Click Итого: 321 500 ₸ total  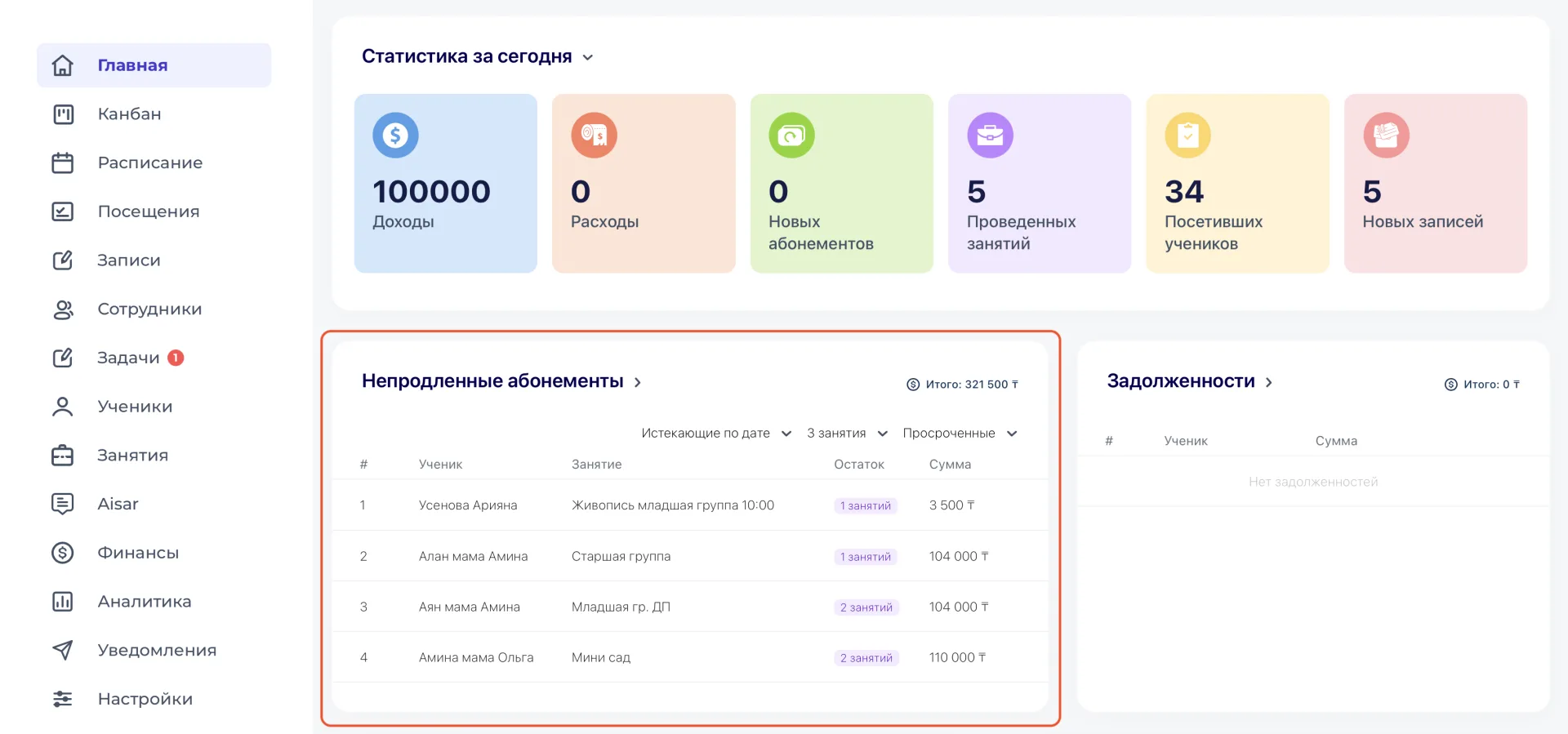click(972, 385)
